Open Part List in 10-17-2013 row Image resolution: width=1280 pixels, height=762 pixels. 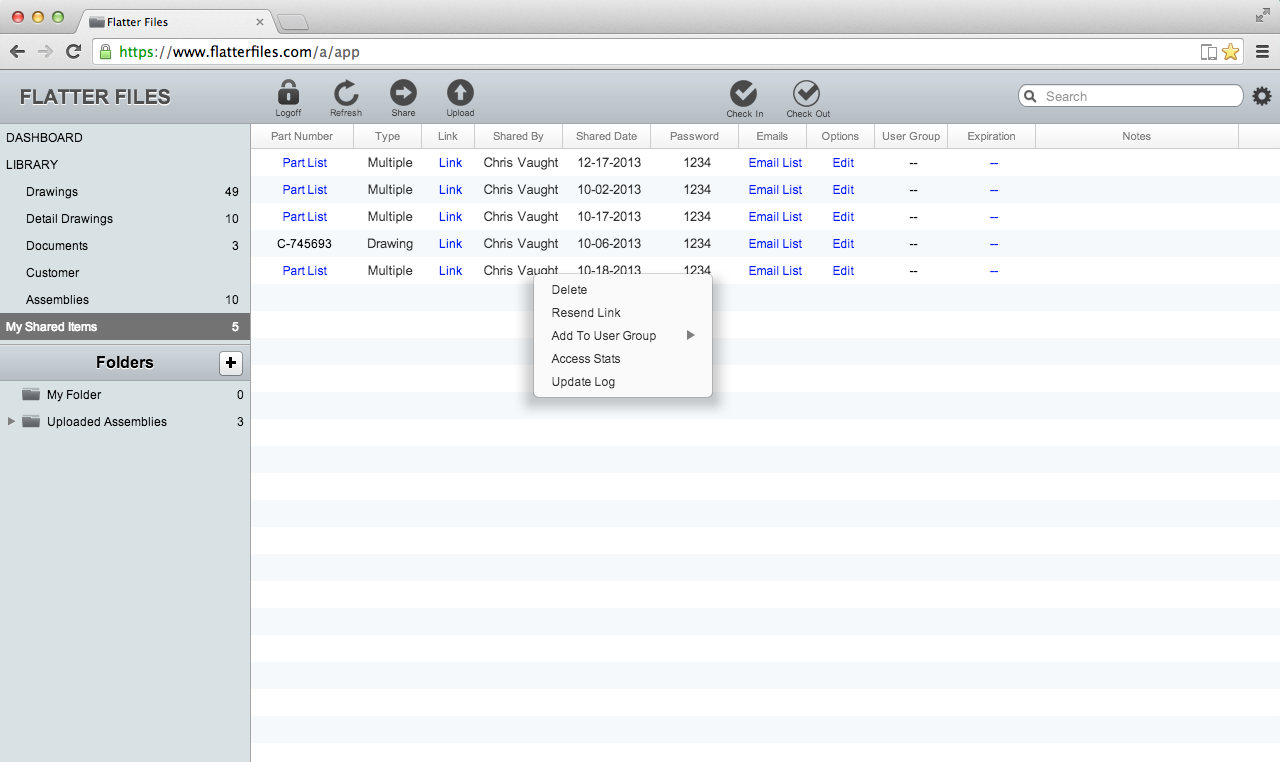[305, 217]
